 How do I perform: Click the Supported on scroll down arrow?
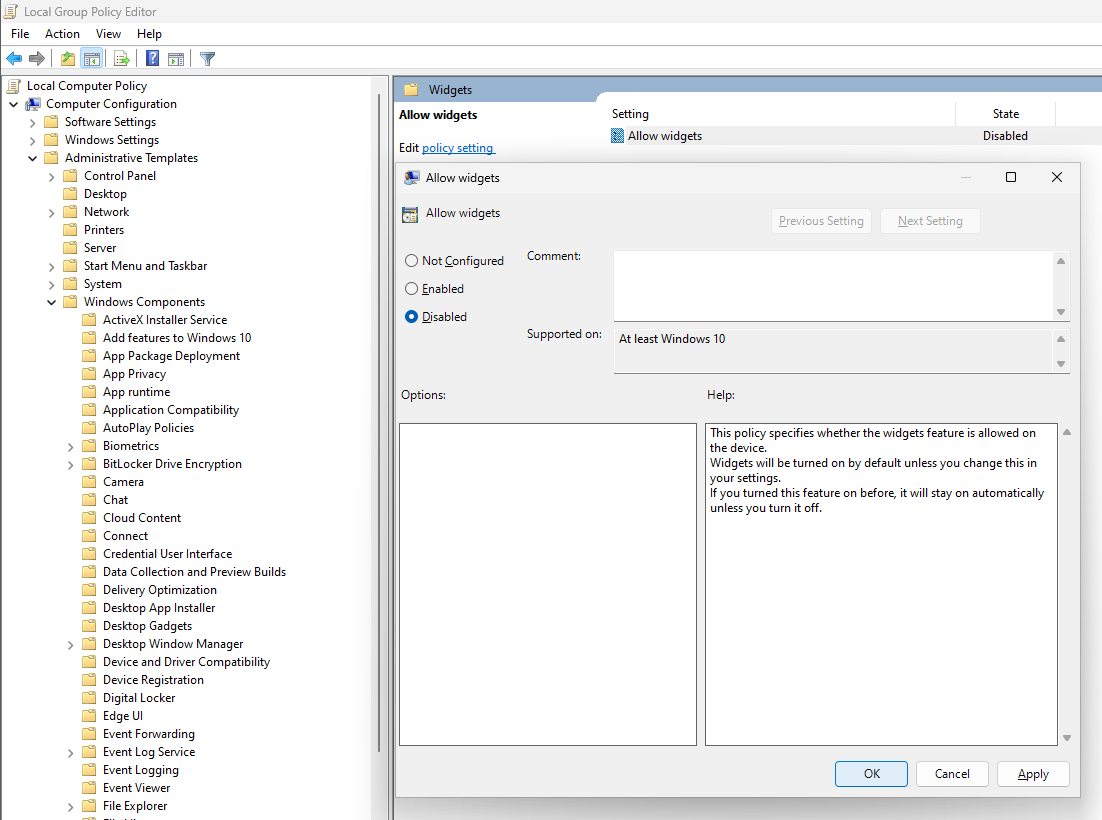[x=1061, y=364]
